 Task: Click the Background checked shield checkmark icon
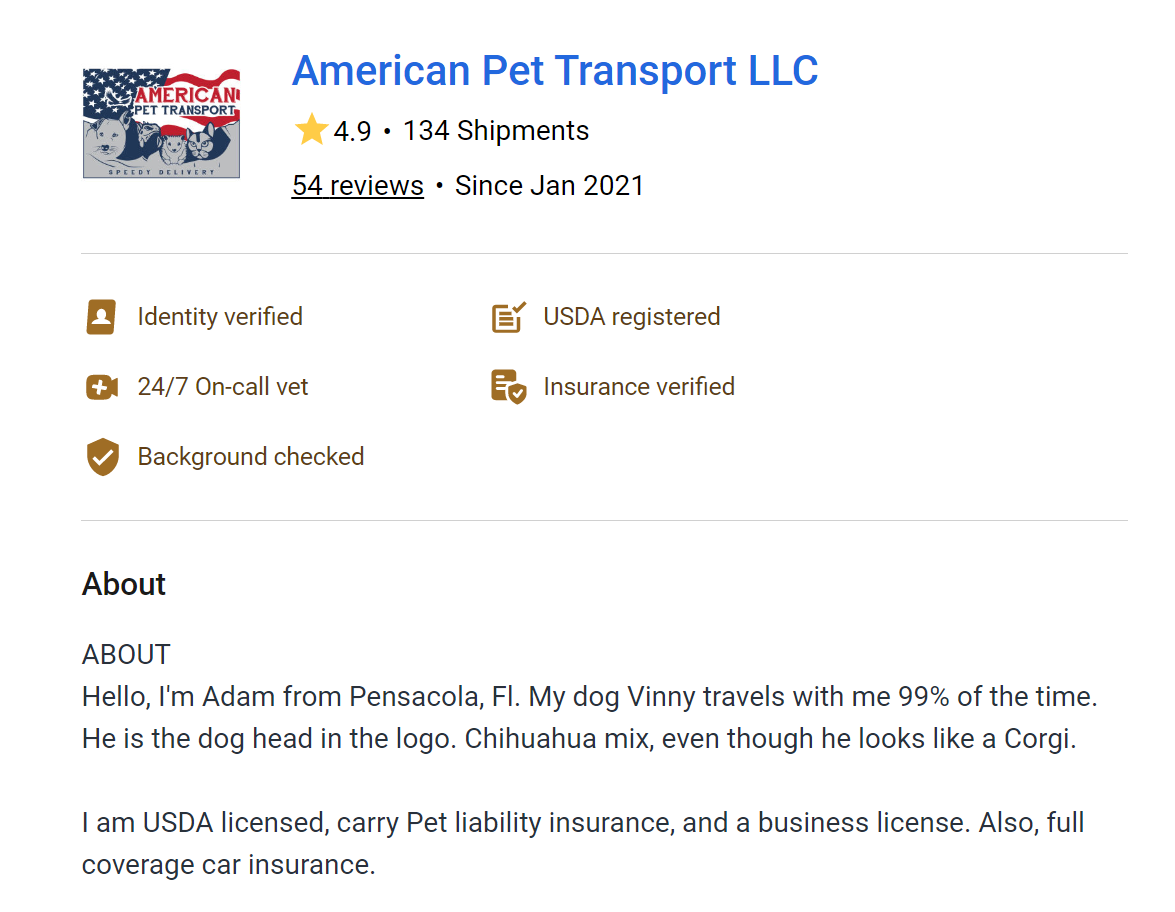tap(102, 457)
